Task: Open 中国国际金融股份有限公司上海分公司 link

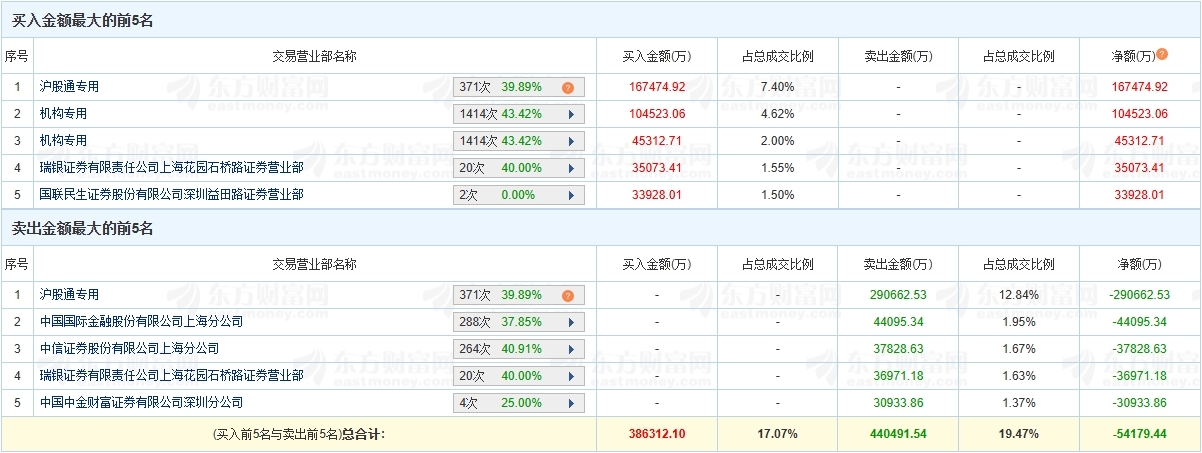Action: [141, 322]
